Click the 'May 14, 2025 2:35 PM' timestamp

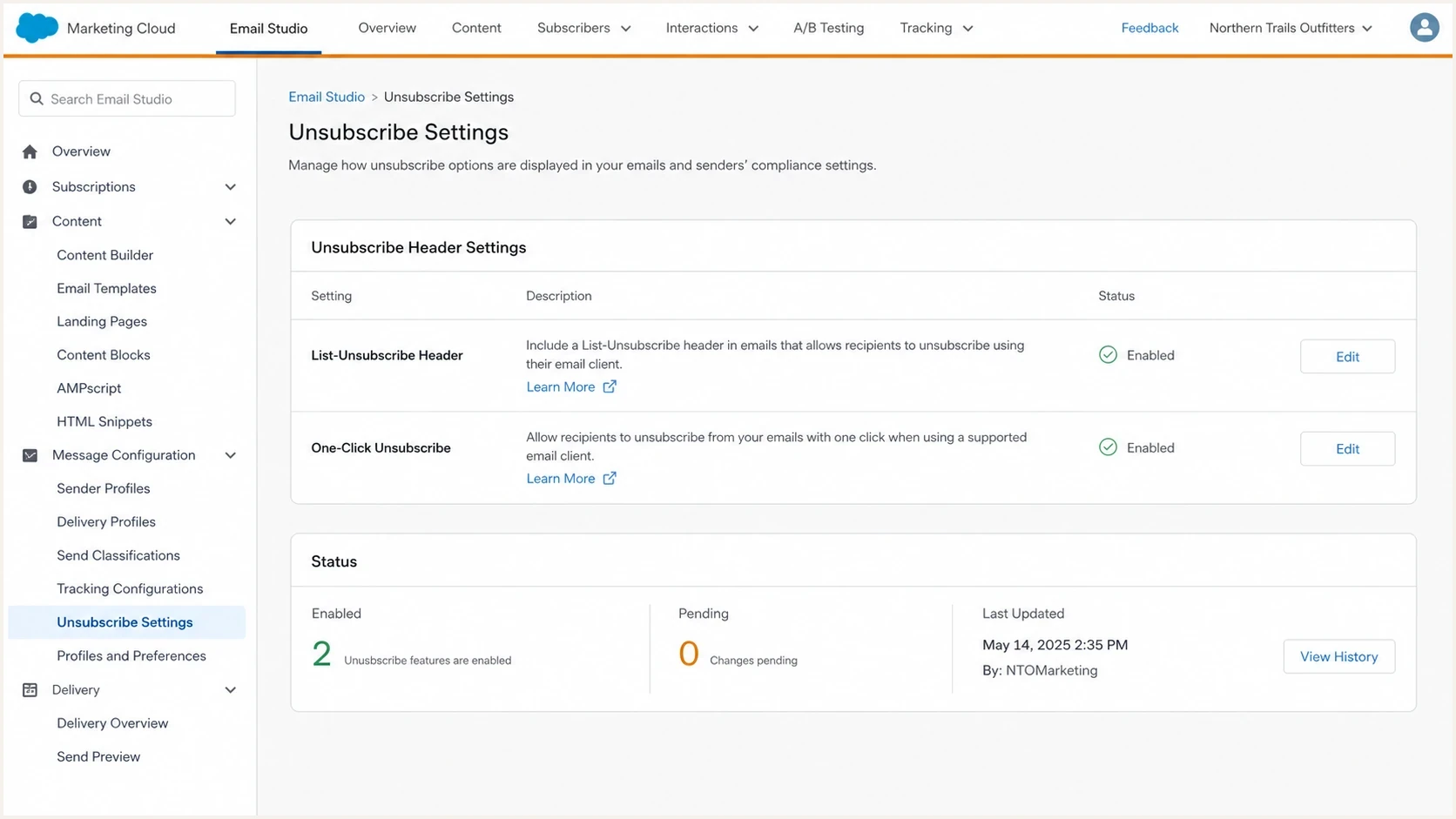pyautogui.click(x=1055, y=645)
